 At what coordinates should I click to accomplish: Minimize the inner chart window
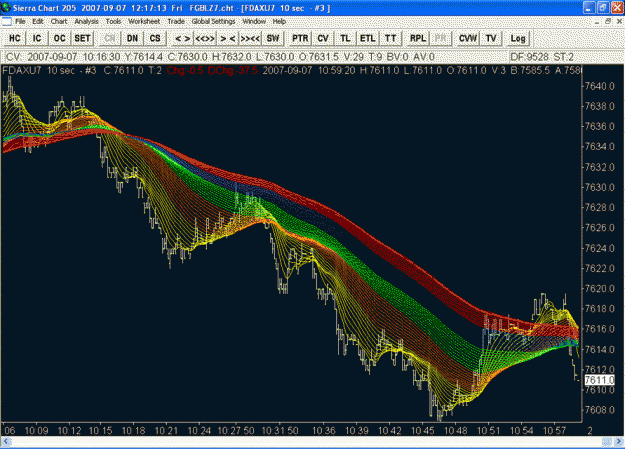coord(597,22)
